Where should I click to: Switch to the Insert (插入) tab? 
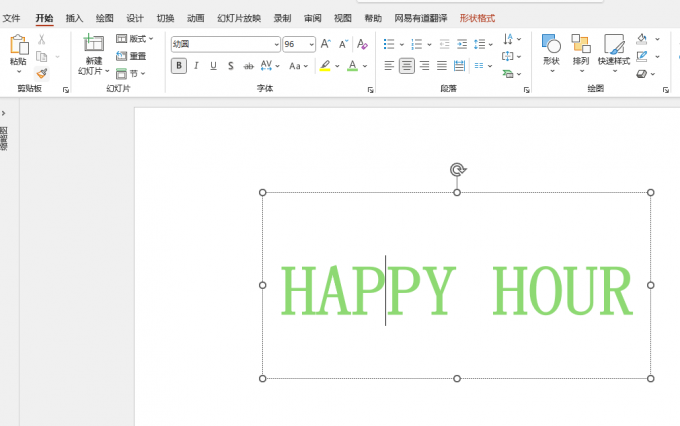click(74, 18)
